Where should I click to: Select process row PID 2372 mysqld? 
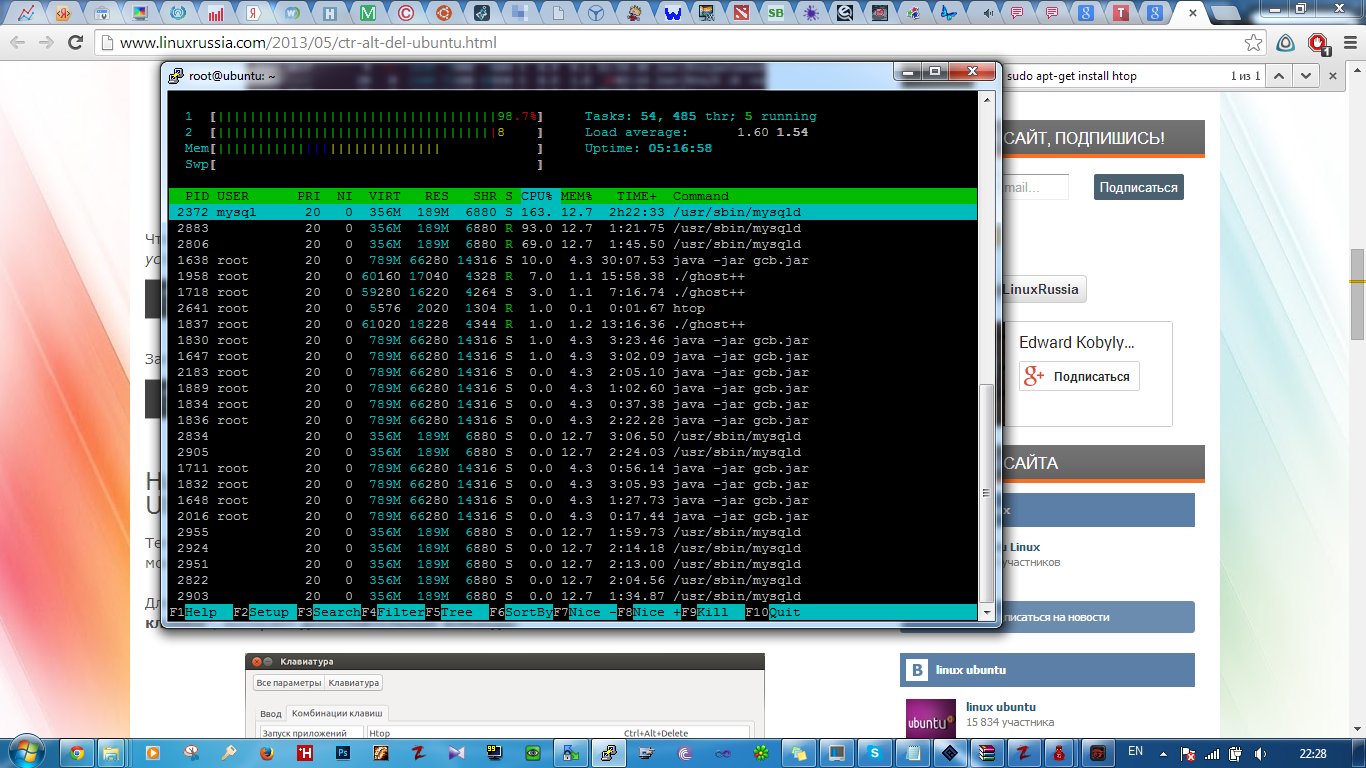coord(573,212)
